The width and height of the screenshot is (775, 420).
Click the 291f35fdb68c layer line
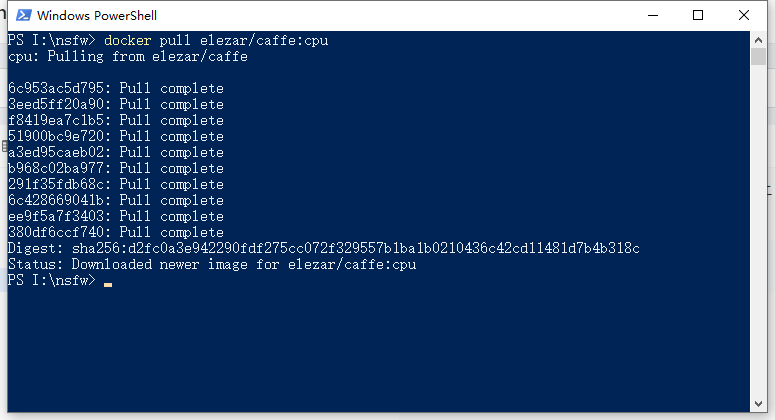pos(116,184)
